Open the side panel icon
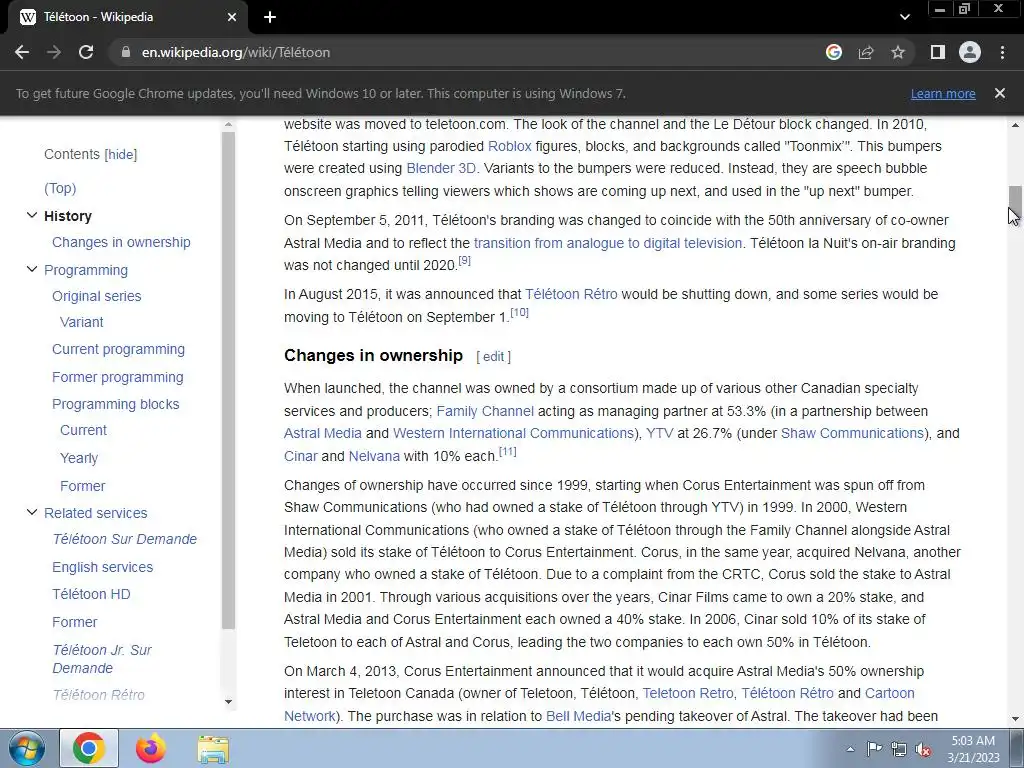The height and width of the screenshot is (768, 1024). (938, 52)
